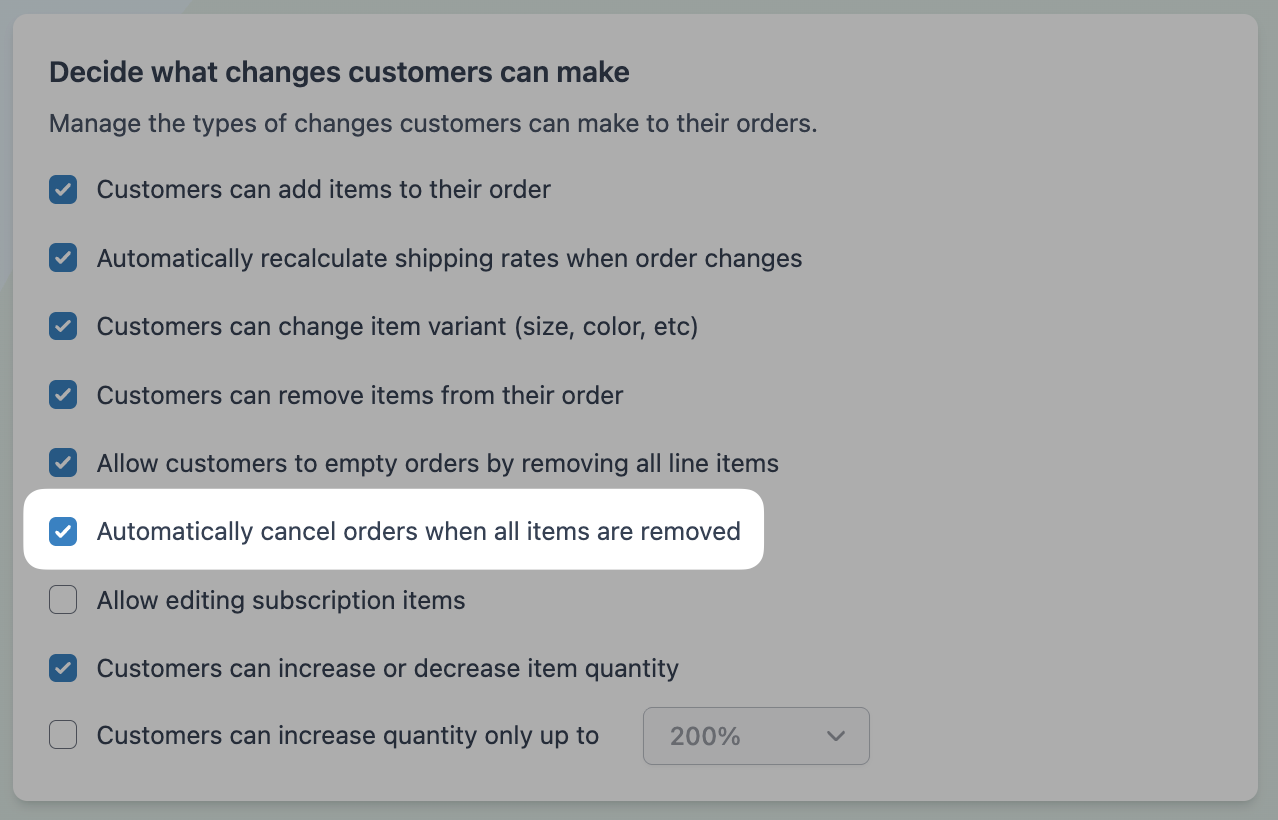The width and height of the screenshot is (1278, 820).
Task: Click the 'Allow customers to empty orders' label text
Action: [x=437, y=463]
